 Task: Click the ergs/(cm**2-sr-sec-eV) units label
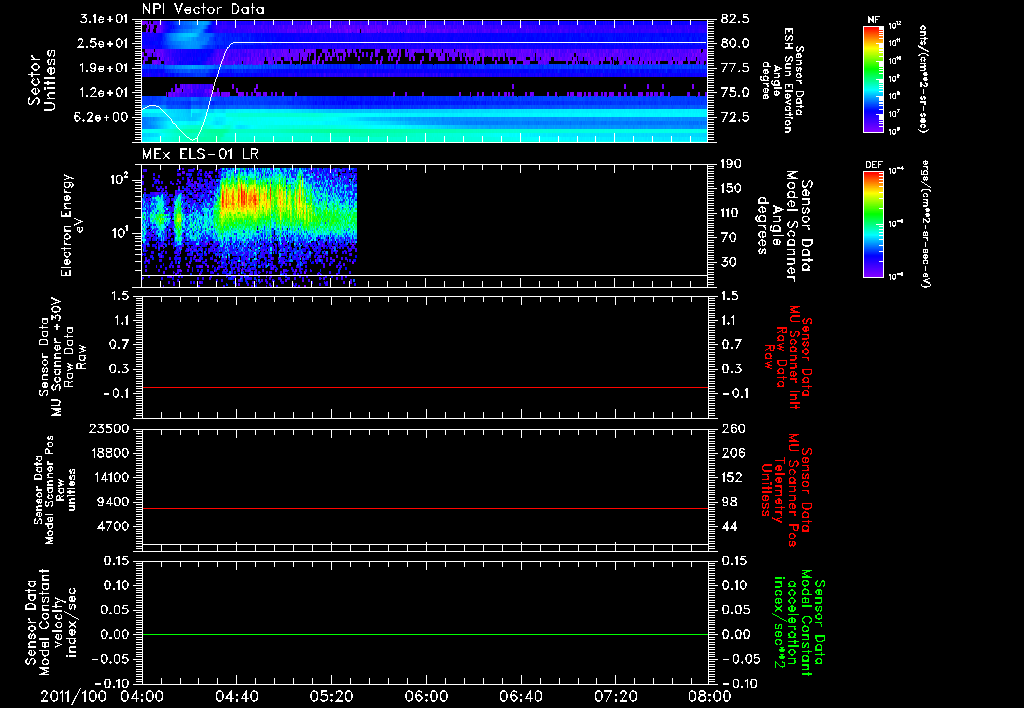[925, 224]
